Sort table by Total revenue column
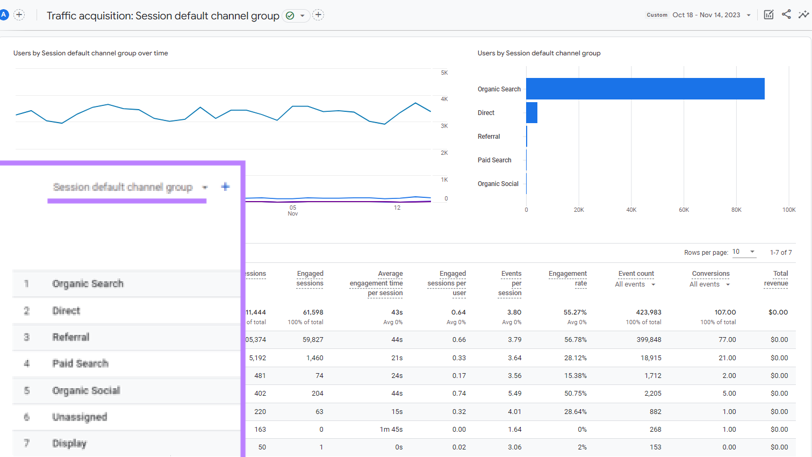The image size is (812, 457). [775, 278]
